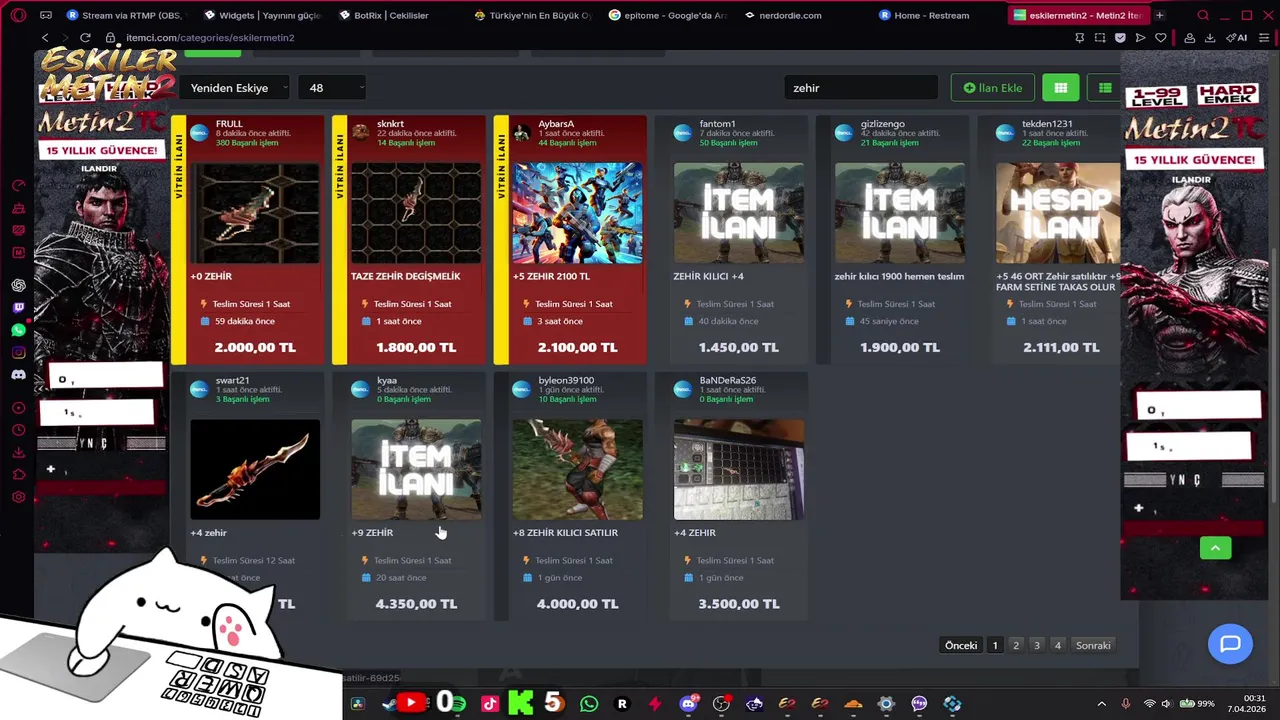Viewport: 1280px width, 720px height.
Task: Open WhatsApp from the taskbar
Action: coord(589,704)
